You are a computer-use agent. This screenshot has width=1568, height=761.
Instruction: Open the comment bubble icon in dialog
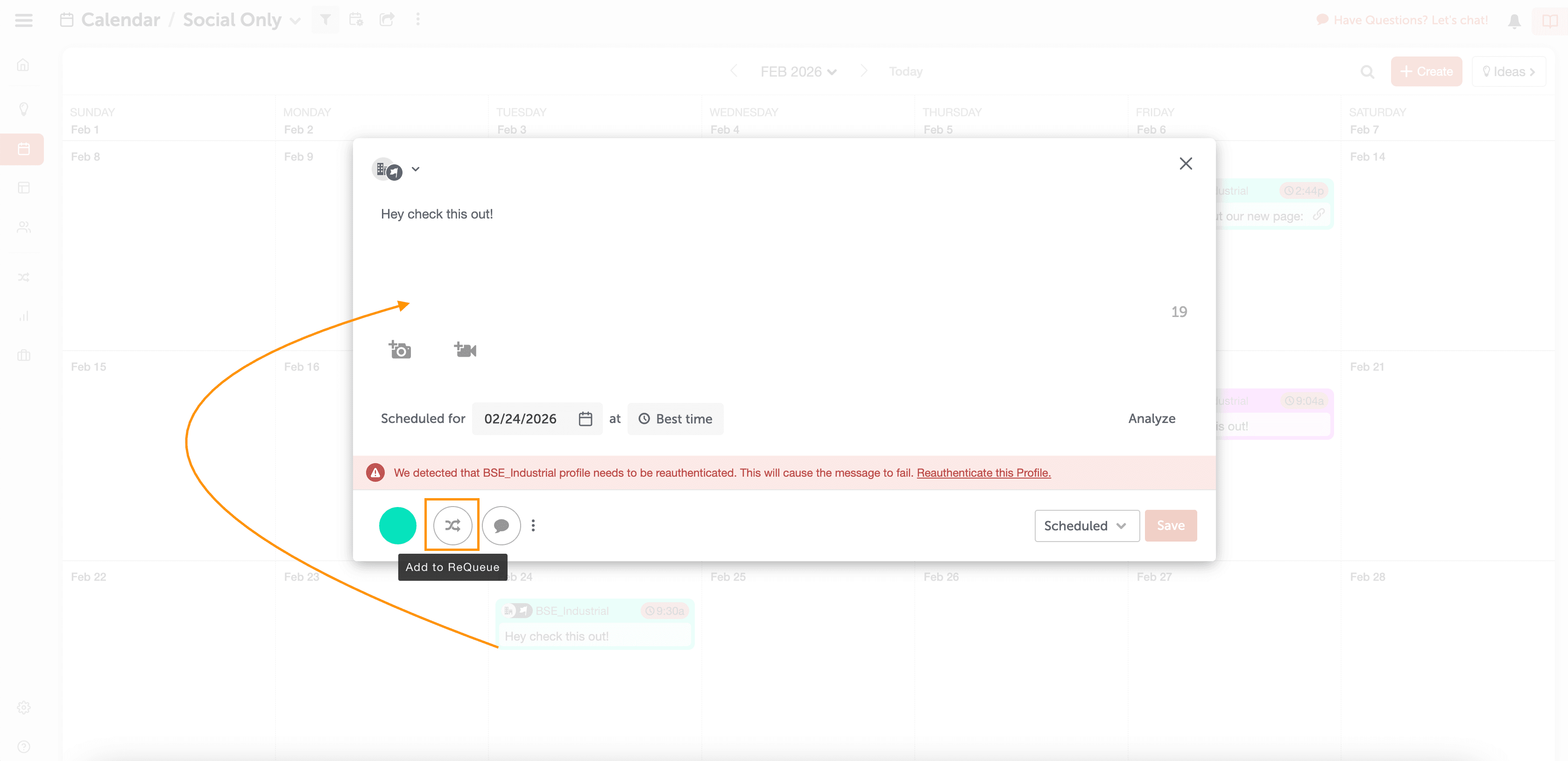(501, 525)
